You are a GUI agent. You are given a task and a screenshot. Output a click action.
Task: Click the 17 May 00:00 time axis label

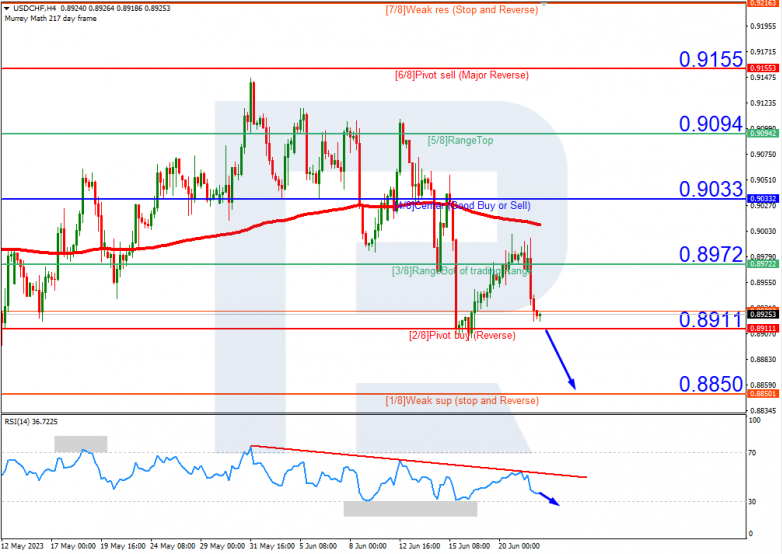pyautogui.click(x=73, y=546)
